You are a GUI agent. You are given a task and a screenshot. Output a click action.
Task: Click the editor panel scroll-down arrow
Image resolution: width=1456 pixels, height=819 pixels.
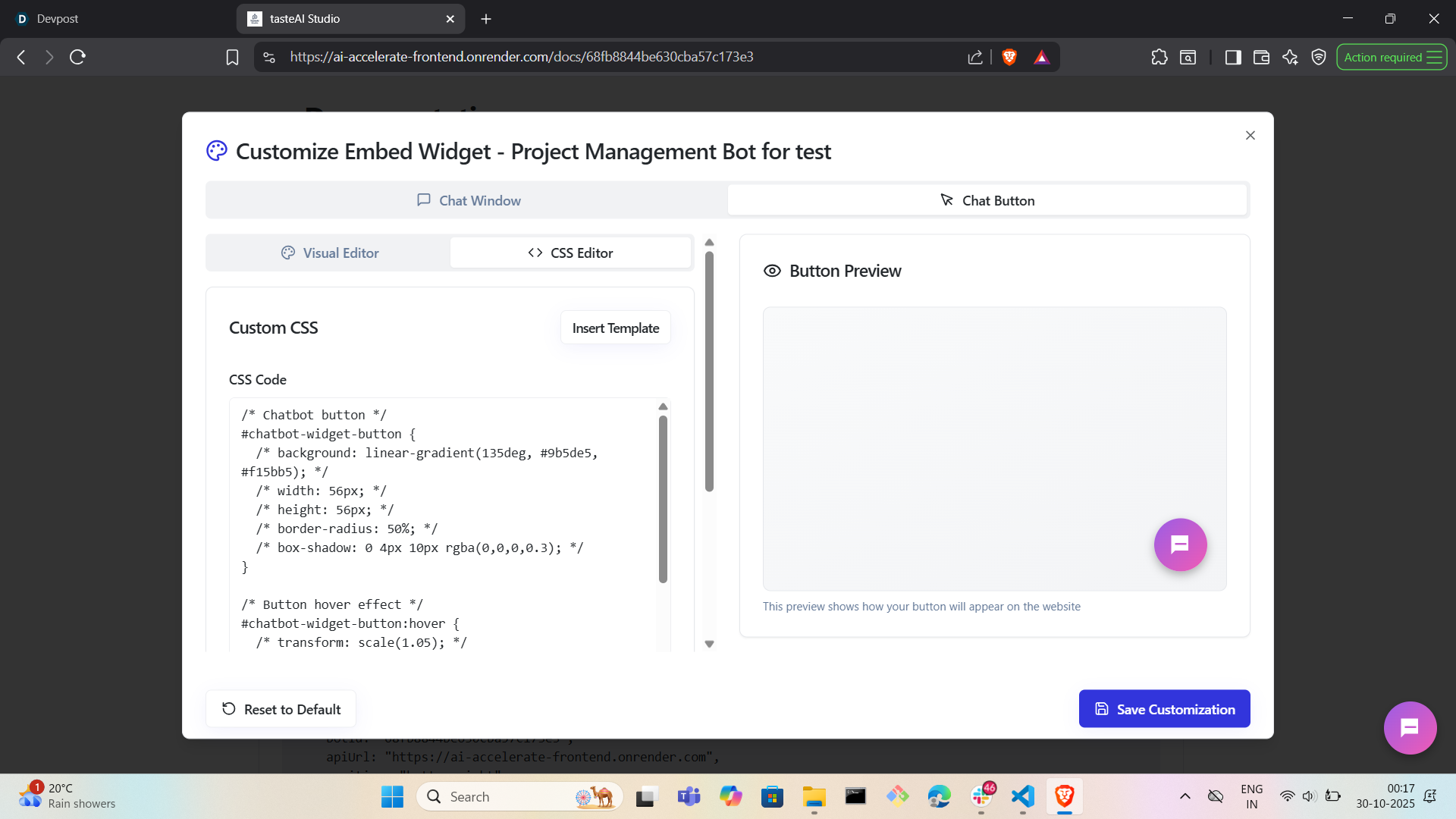point(709,644)
